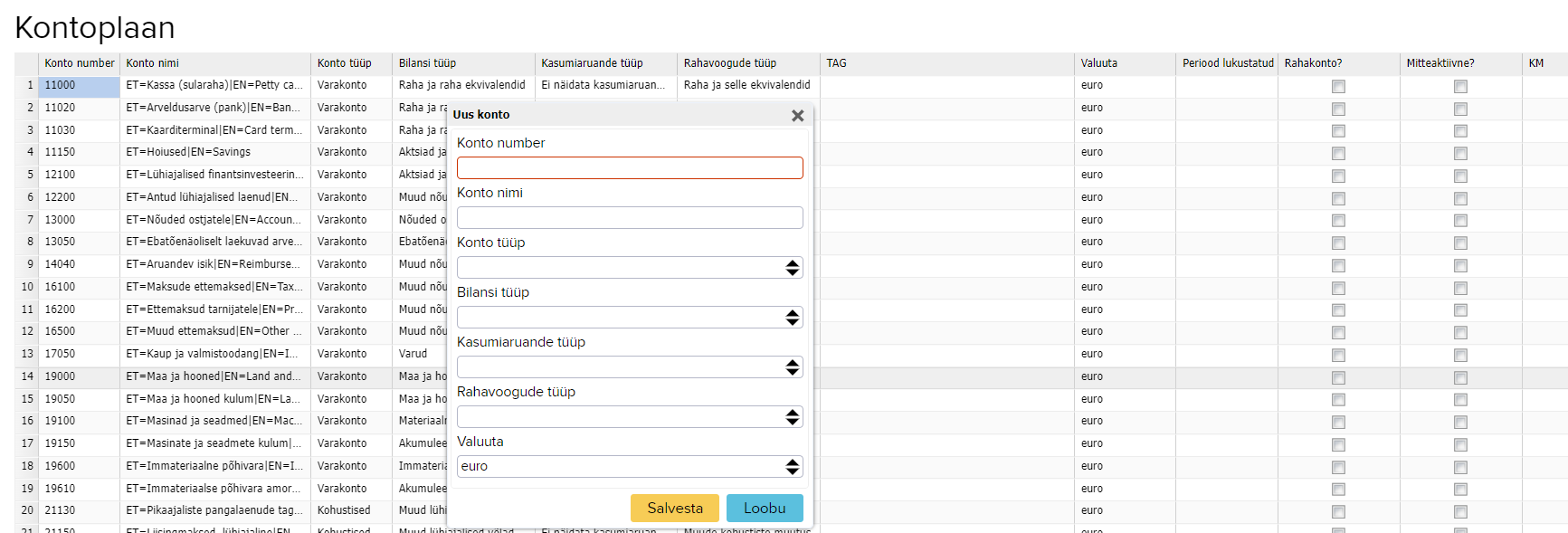The height and width of the screenshot is (533, 1568).
Task: Sort by the Konto number column header
Action: (80, 63)
